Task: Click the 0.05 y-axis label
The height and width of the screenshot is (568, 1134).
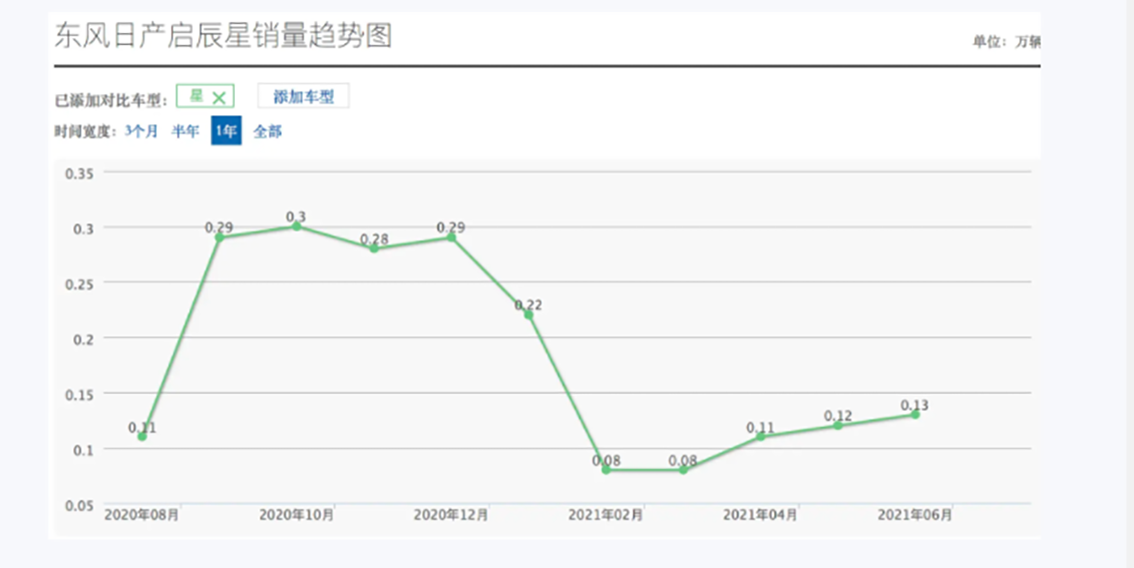Action: coord(80,505)
